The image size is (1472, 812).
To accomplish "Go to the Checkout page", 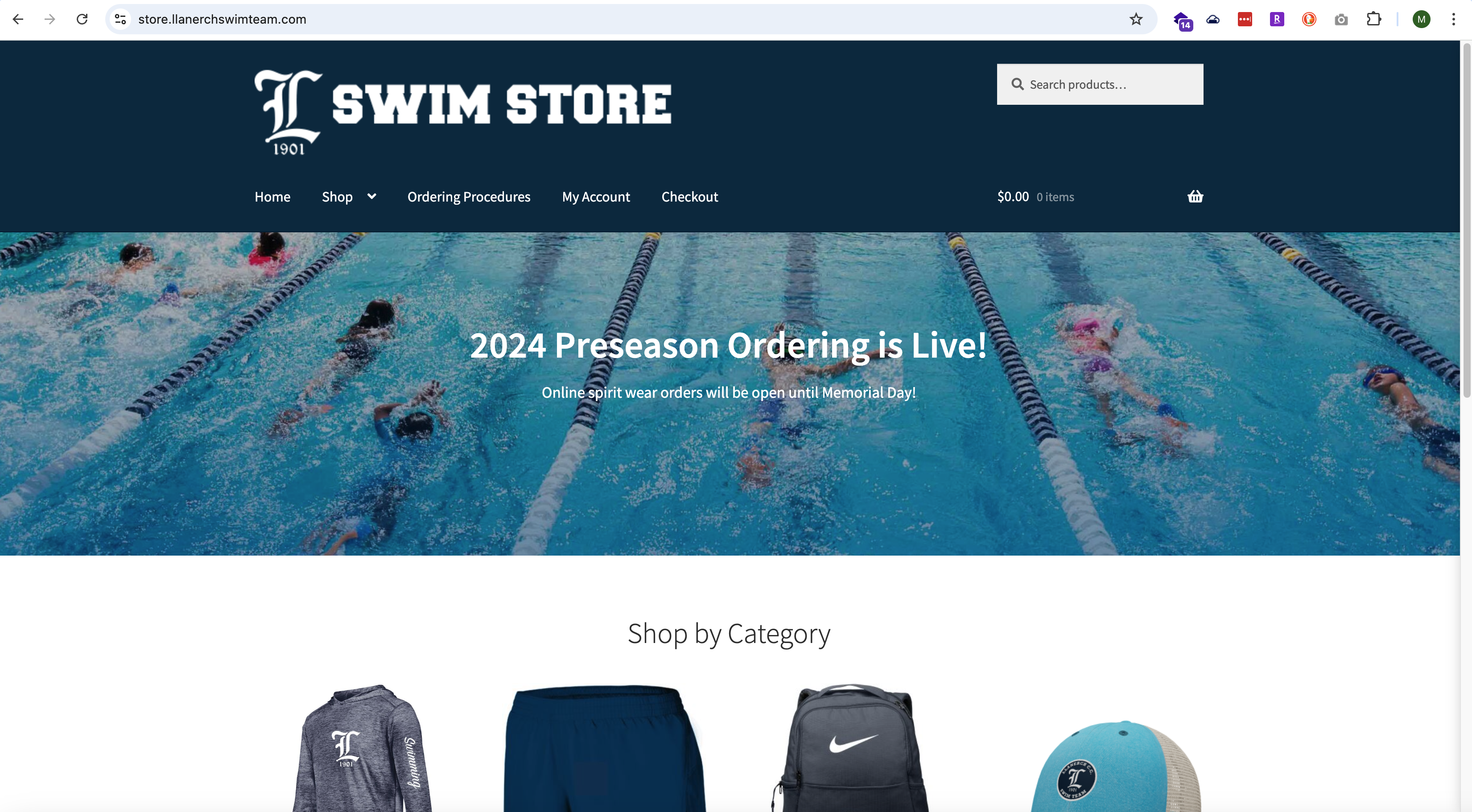I will [x=690, y=197].
